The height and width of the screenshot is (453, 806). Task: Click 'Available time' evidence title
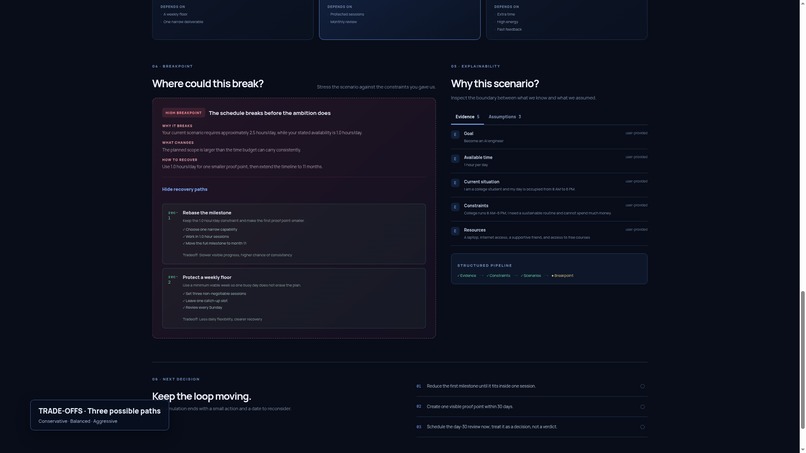tap(478, 157)
